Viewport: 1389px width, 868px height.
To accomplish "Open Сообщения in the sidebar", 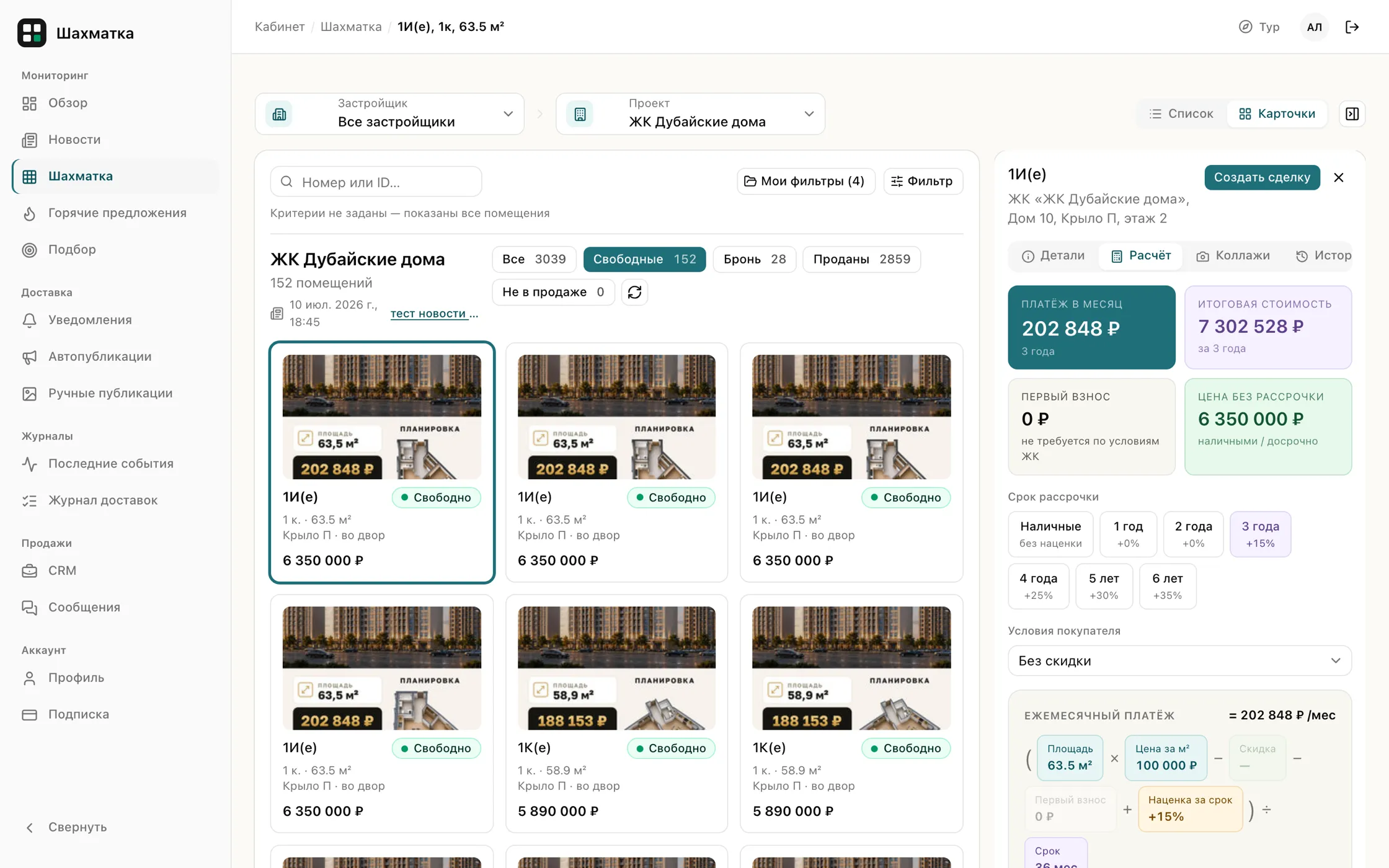I will pos(116,607).
